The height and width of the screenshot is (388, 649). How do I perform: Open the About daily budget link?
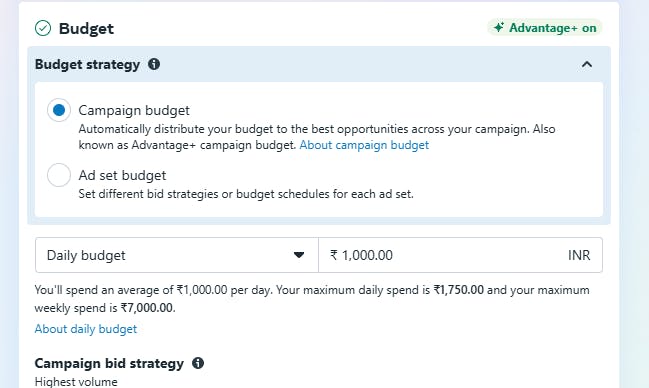tap(86, 329)
